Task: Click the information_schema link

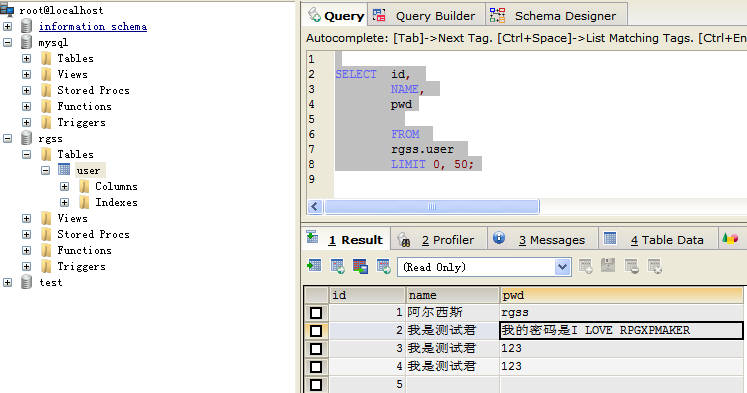Action: [93, 27]
